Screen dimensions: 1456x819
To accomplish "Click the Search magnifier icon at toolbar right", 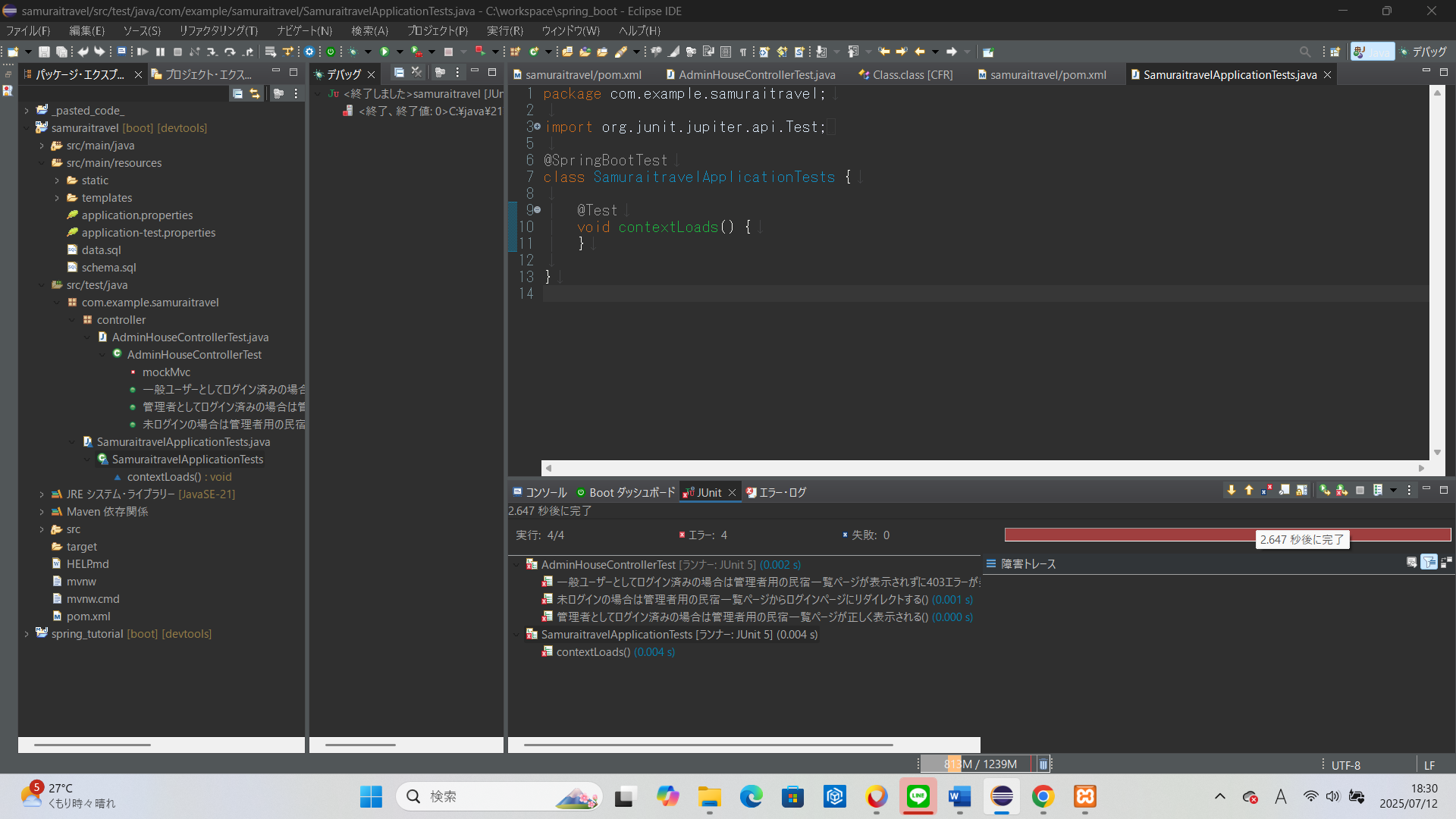I will (x=1304, y=52).
